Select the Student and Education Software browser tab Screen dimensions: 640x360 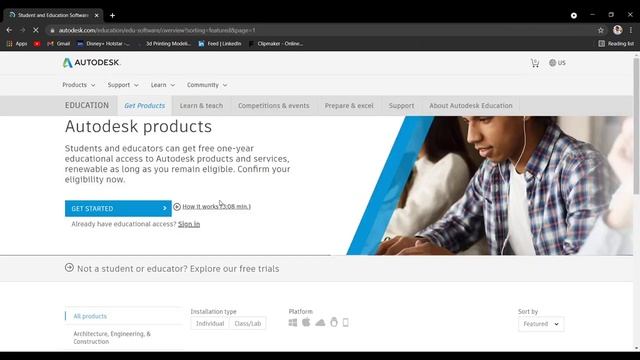point(53,16)
